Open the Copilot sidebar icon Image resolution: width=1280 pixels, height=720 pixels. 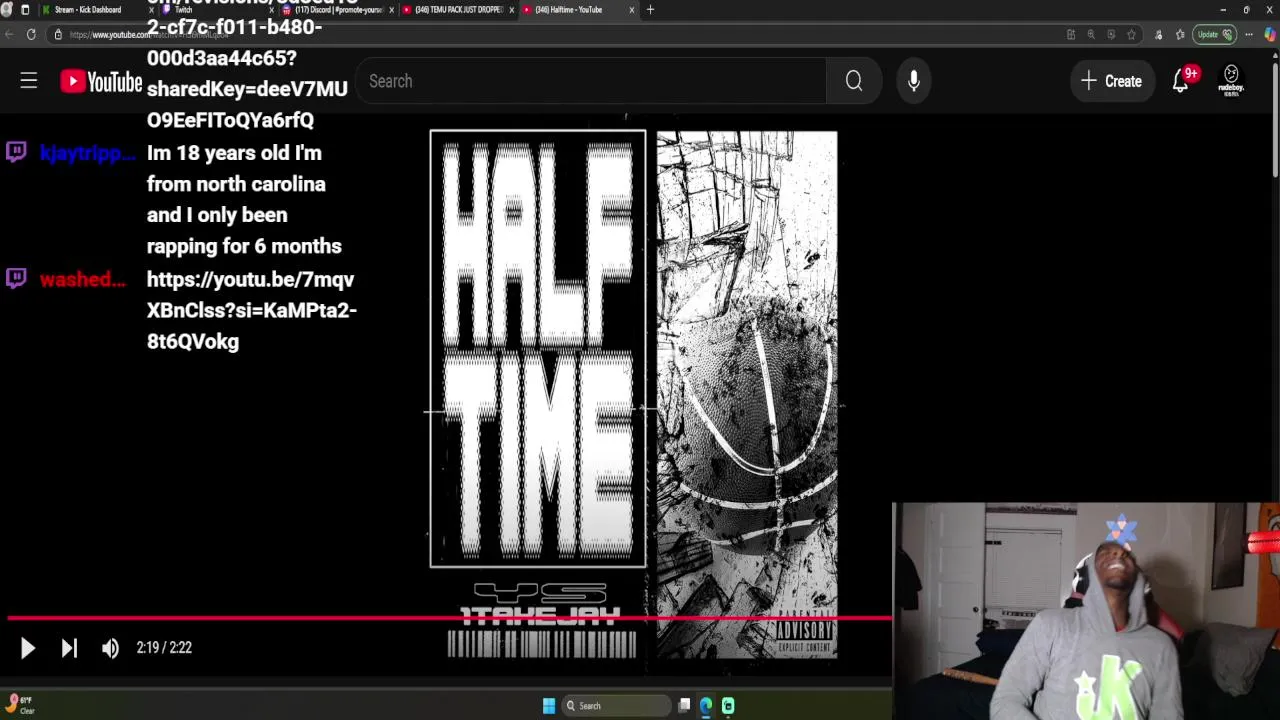[x=1270, y=34]
